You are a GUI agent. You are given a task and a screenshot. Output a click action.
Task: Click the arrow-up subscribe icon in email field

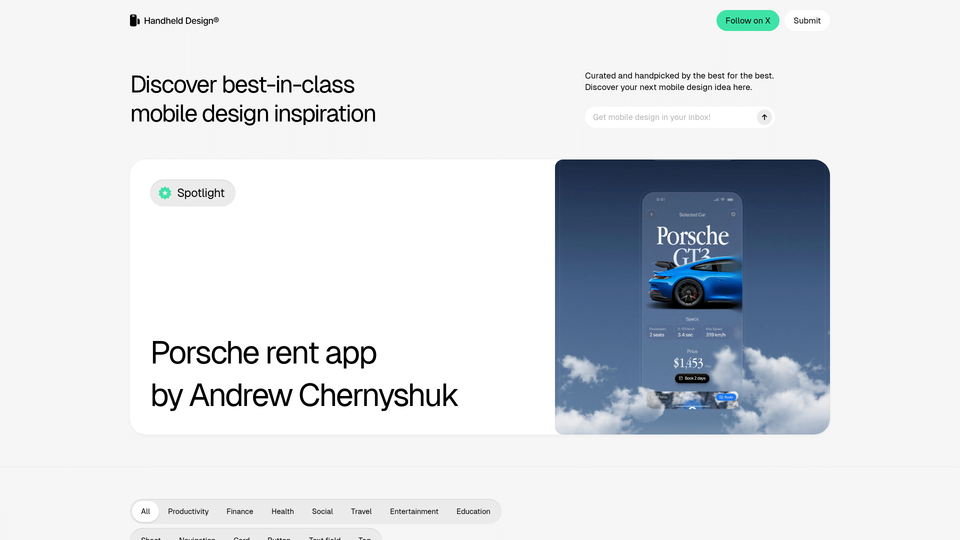(763, 117)
